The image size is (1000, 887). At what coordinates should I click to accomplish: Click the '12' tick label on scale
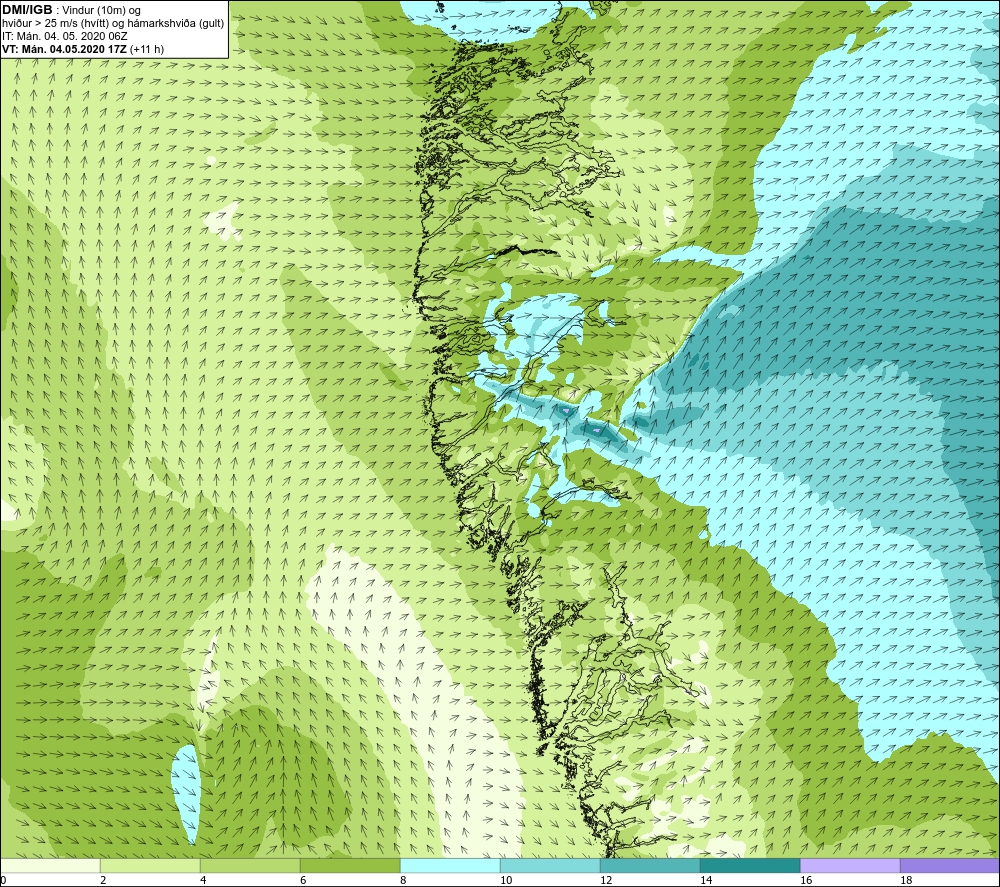606,881
